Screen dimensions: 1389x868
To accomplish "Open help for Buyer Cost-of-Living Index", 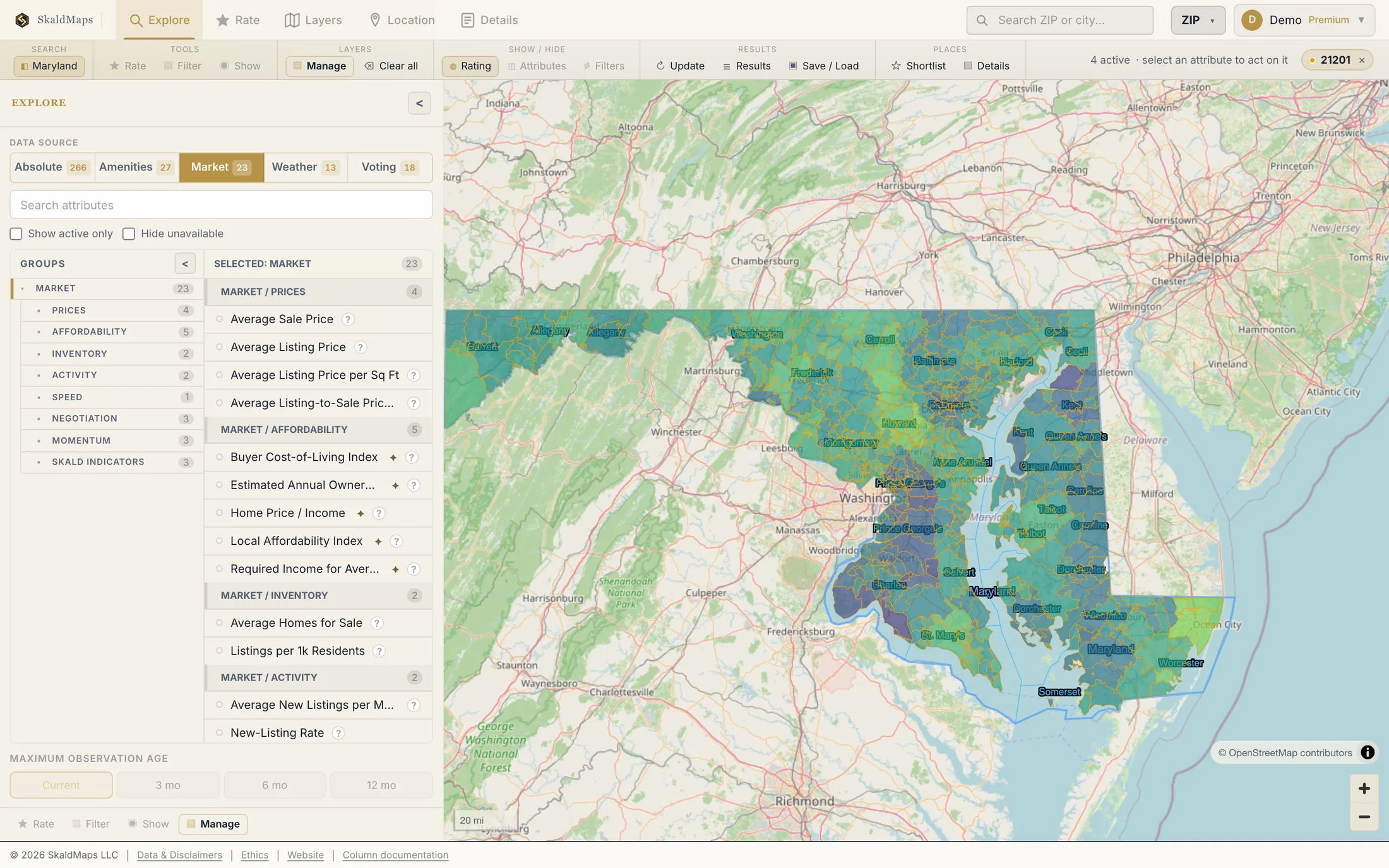I will pyautogui.click(x=412, y=458).
